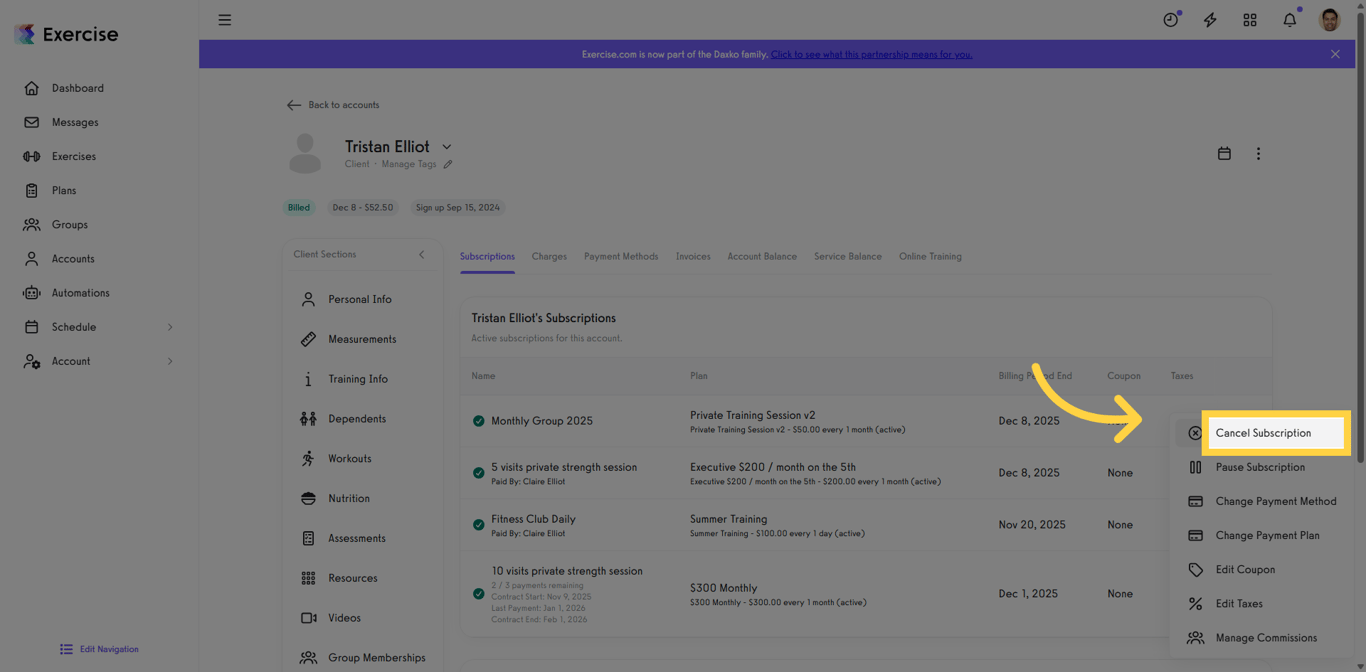Choose Pause Subscription from menu
Viewport: 1366px width, 672px height.
1260,467
